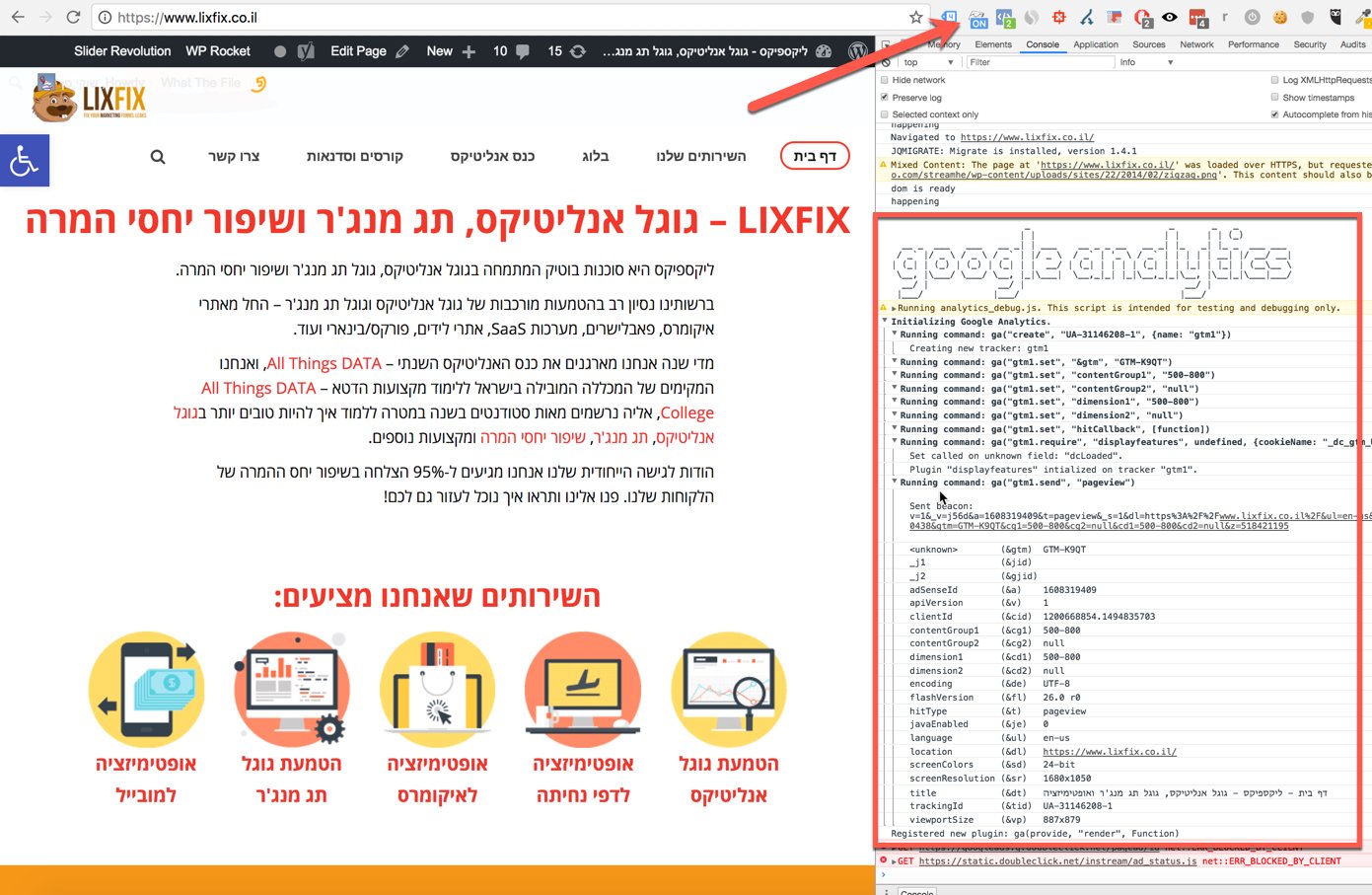Open the code tag extension with badge 2

pos(1005,18)
